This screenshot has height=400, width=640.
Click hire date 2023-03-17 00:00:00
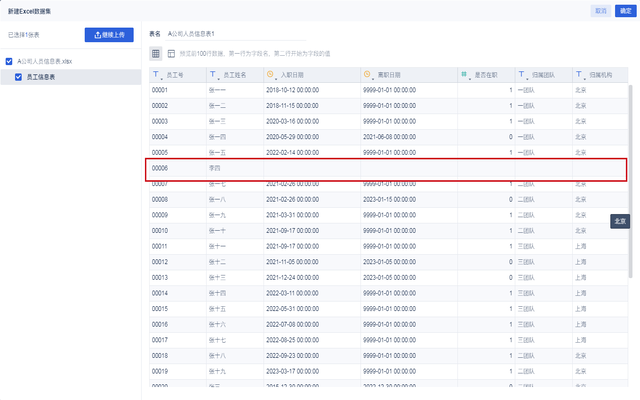pos(293,371)
